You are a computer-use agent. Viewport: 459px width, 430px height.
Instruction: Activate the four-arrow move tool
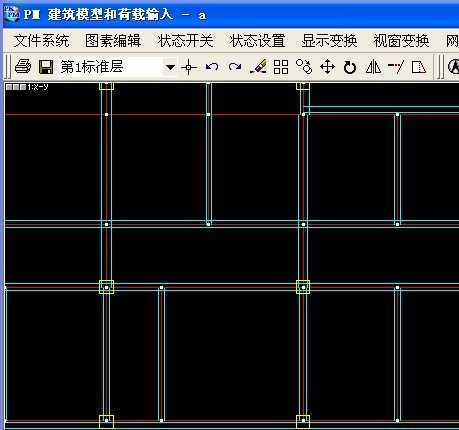click(x=327, y=67)
